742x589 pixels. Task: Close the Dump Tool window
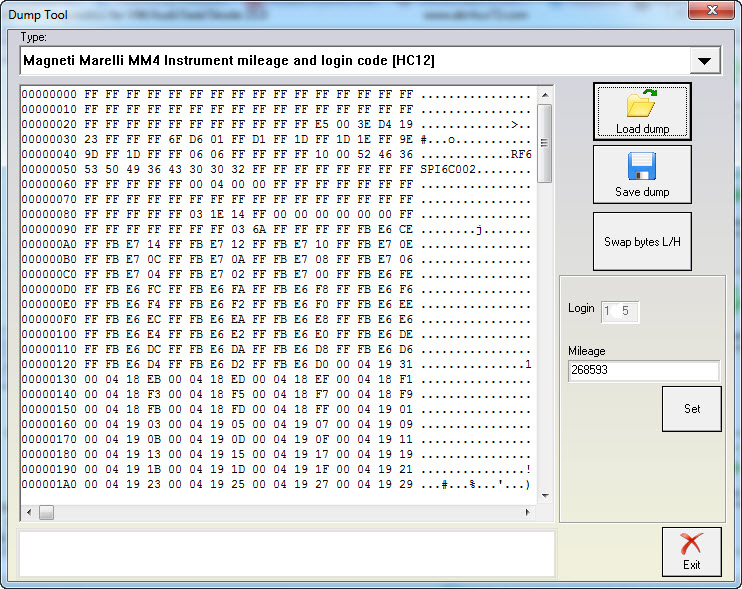pyautogui.click(x=711, y=10)
